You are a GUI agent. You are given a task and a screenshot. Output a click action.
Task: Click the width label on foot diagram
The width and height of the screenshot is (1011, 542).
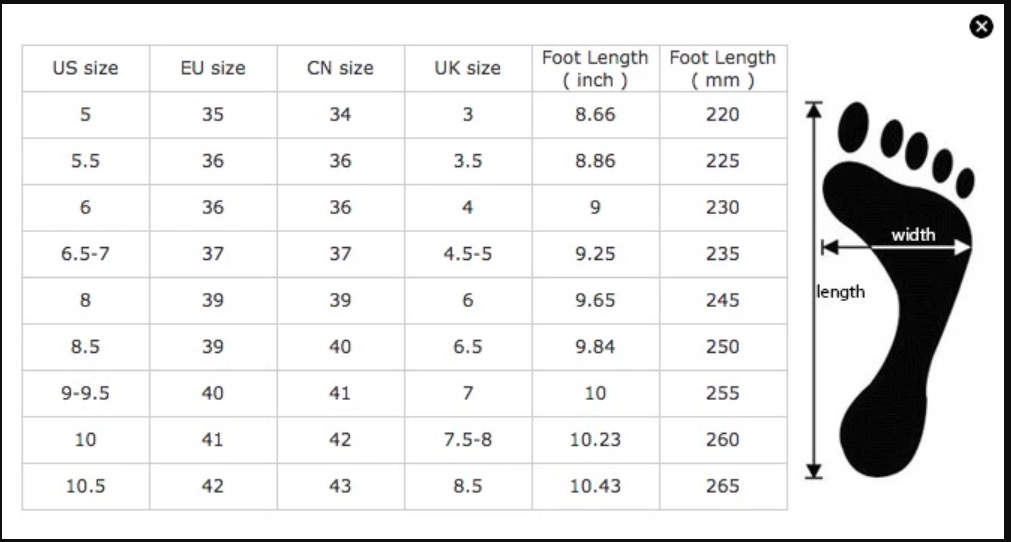click(x=913, y=235)
